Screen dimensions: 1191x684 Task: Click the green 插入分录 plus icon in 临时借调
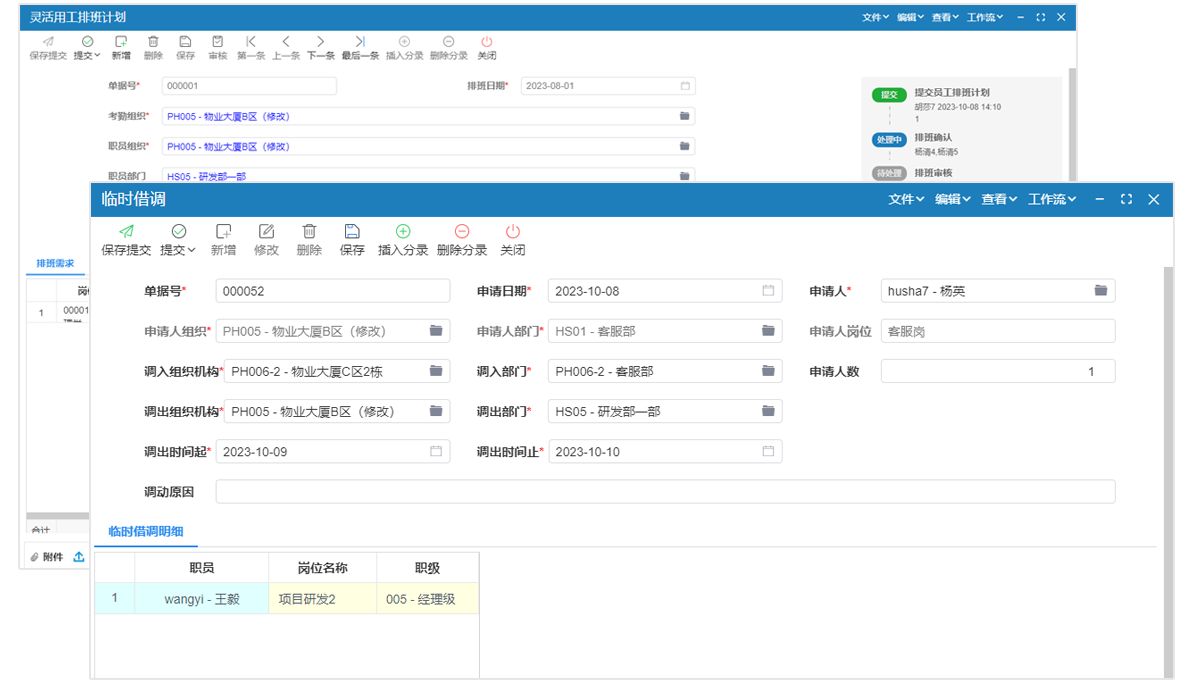(x=403, y=231)
